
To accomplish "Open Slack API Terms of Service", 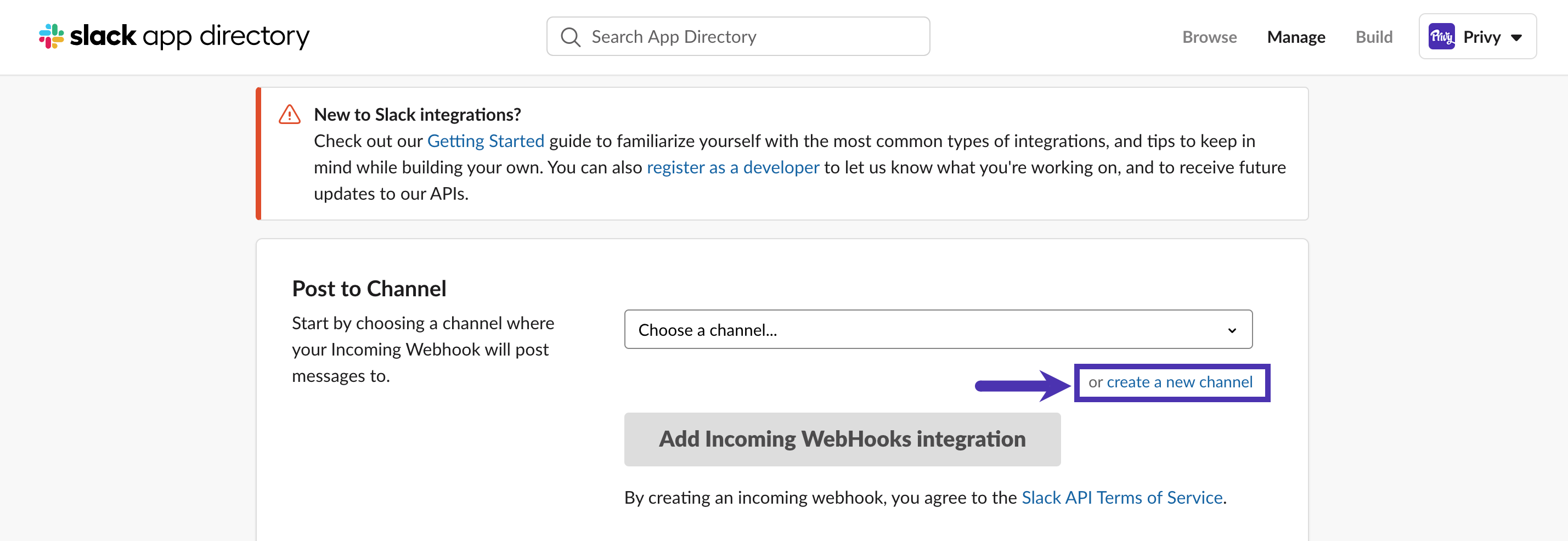I will pos(1122,497).
